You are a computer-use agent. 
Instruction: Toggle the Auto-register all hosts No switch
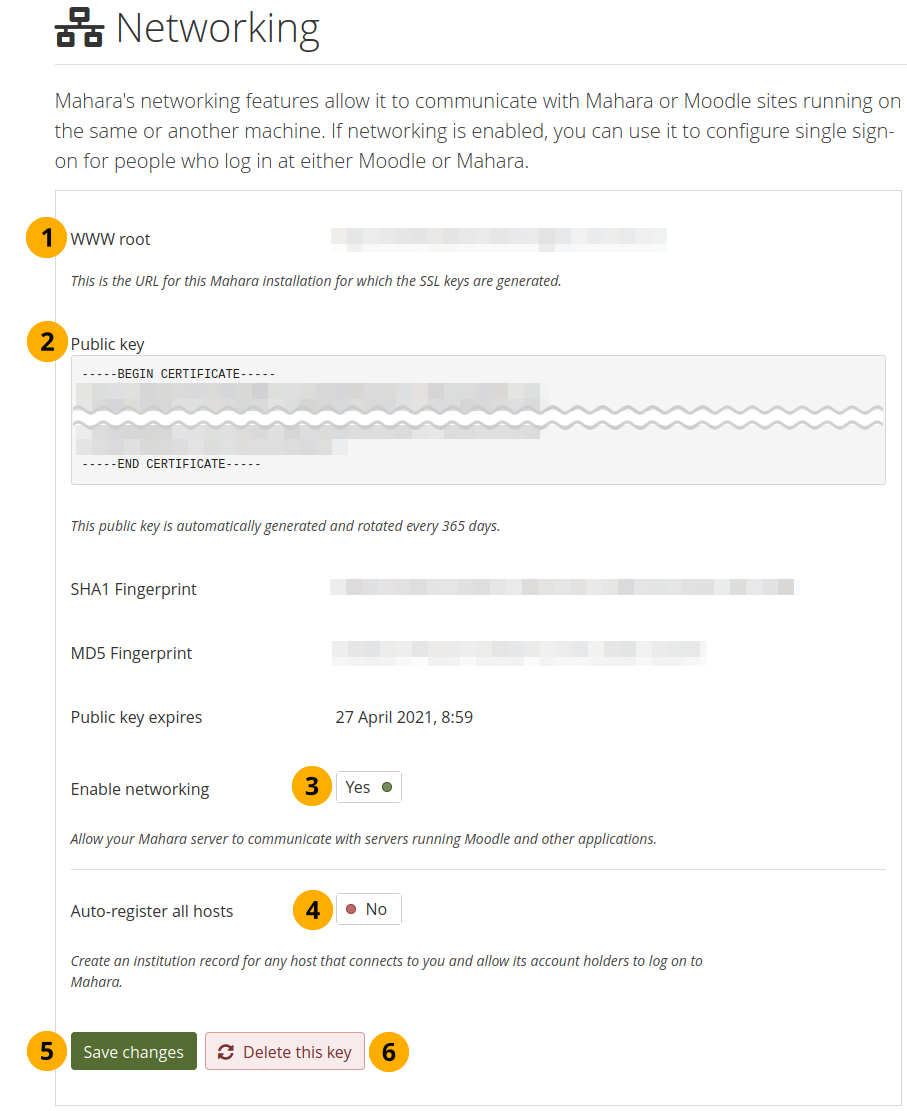click(x=368, y=909)
